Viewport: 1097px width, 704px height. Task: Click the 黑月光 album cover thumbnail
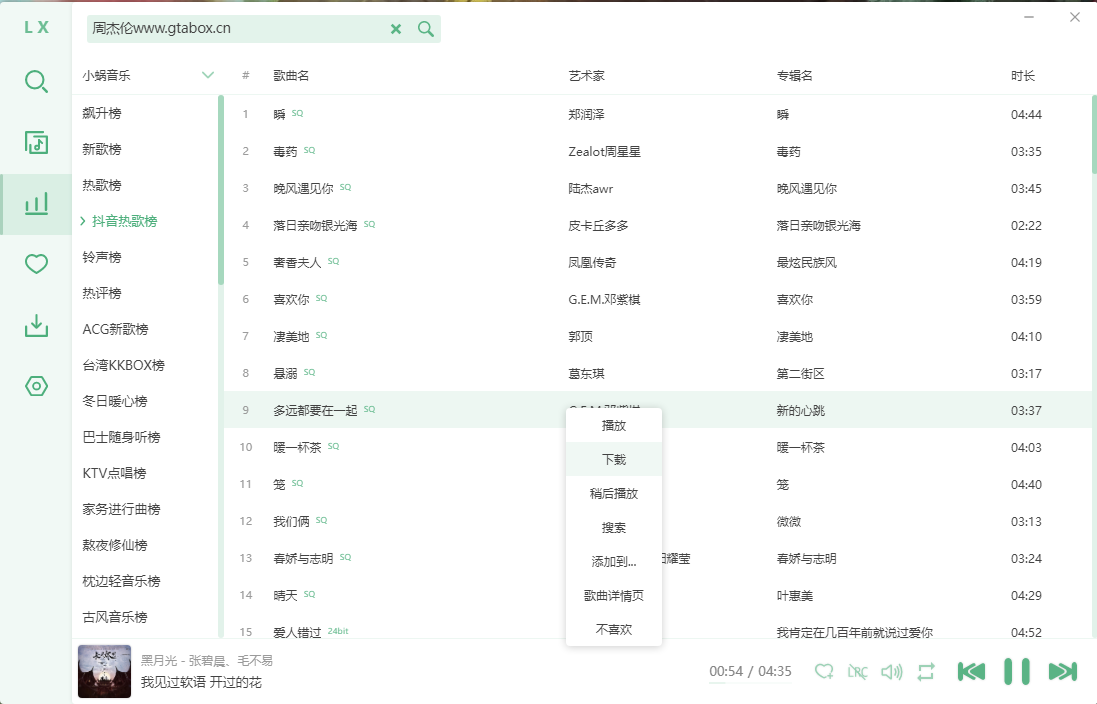104,672
